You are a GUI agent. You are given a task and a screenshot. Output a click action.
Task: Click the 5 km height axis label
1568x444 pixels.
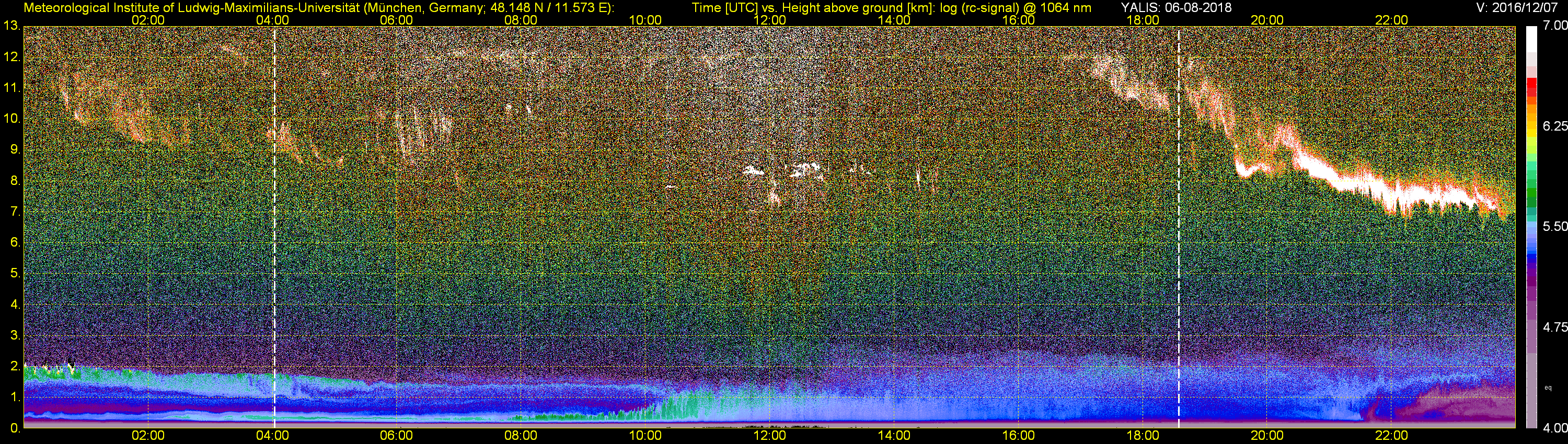tap(15, 273)
